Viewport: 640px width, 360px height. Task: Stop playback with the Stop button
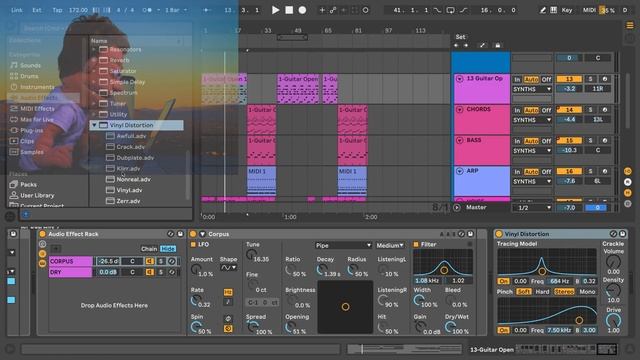click(x=289, y=10)
